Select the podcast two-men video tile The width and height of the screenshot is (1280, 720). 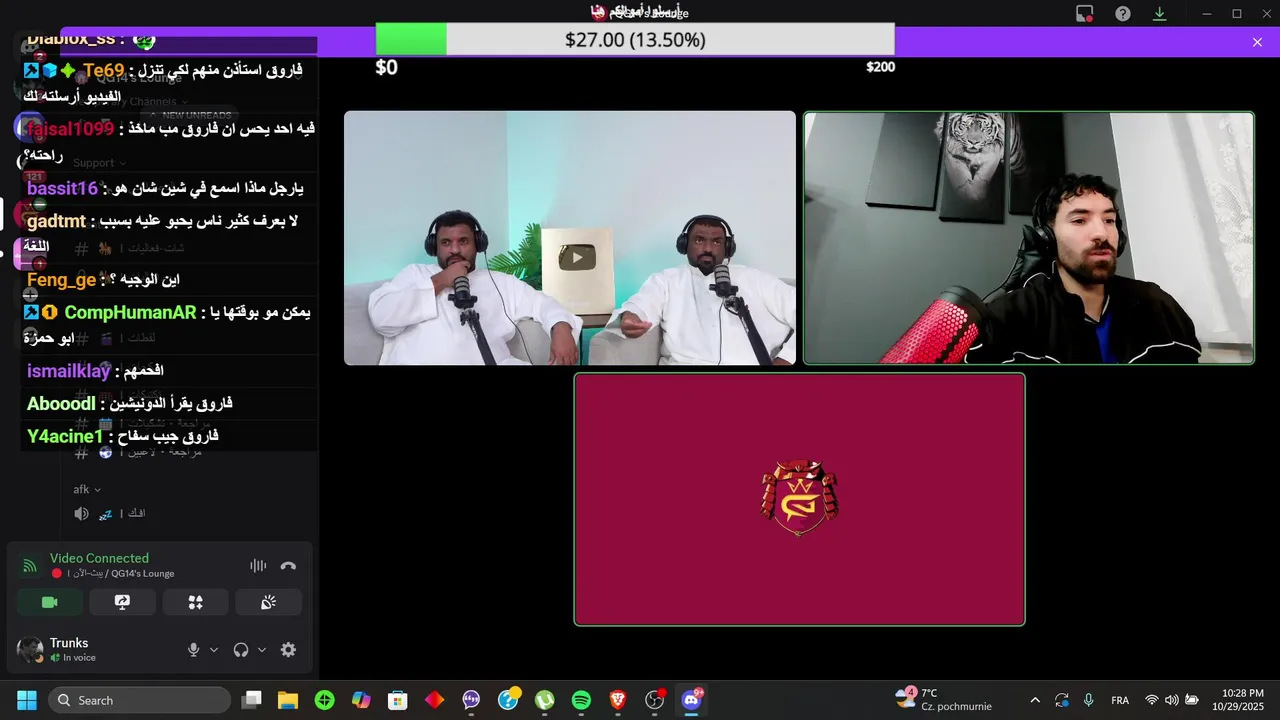(570, 238)
